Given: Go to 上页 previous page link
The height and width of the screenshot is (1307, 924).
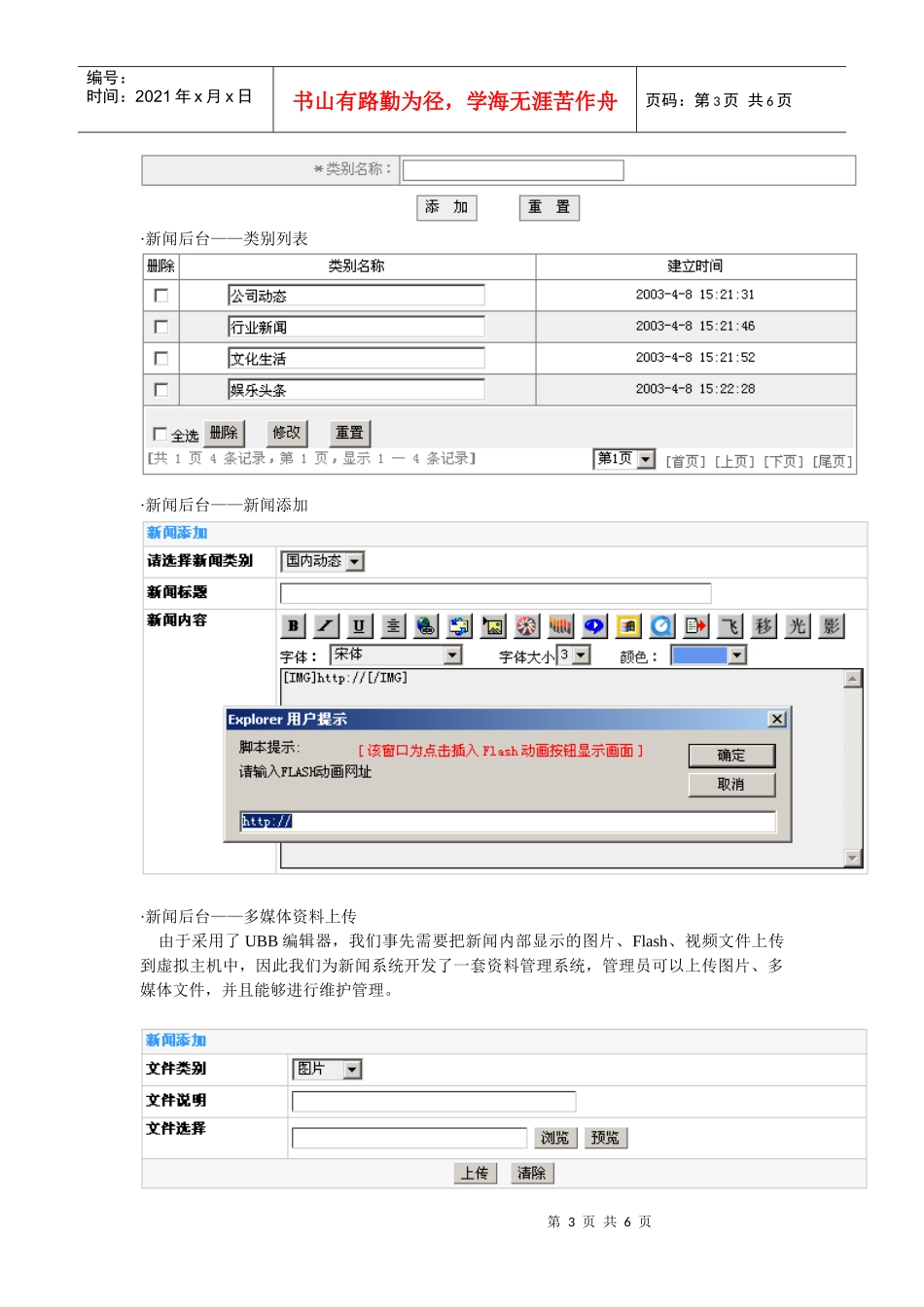Looking at the screenshot, I should click(734, 462).
